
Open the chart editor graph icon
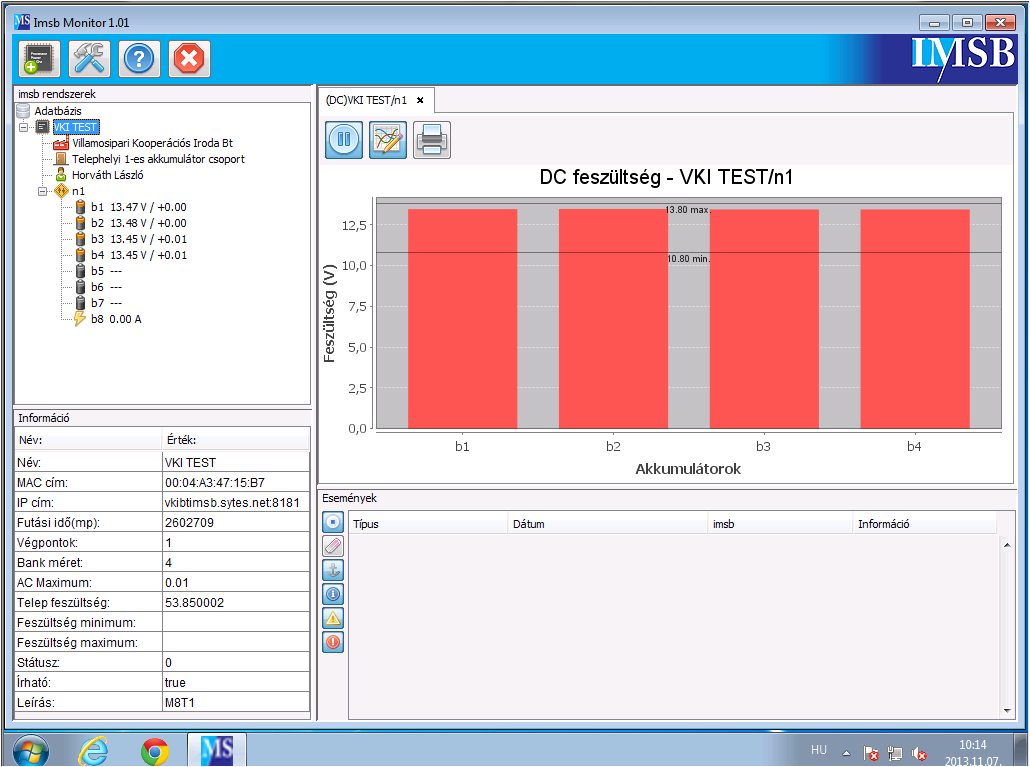[x=388, y=139]
